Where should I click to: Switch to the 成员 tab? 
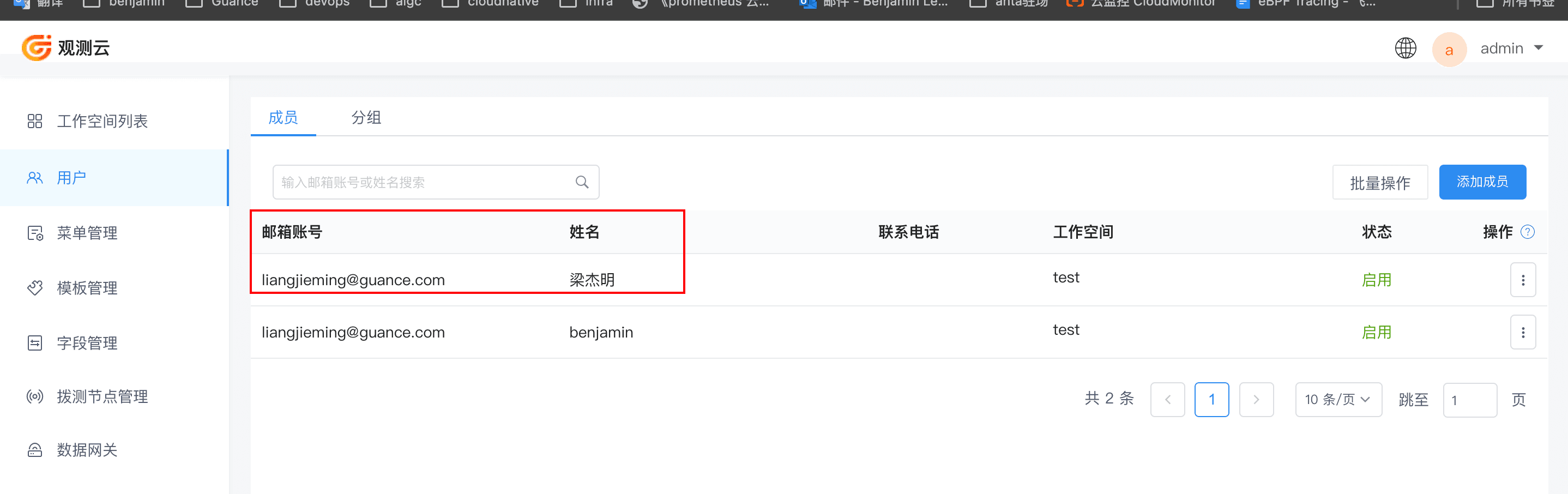(282, 118)
